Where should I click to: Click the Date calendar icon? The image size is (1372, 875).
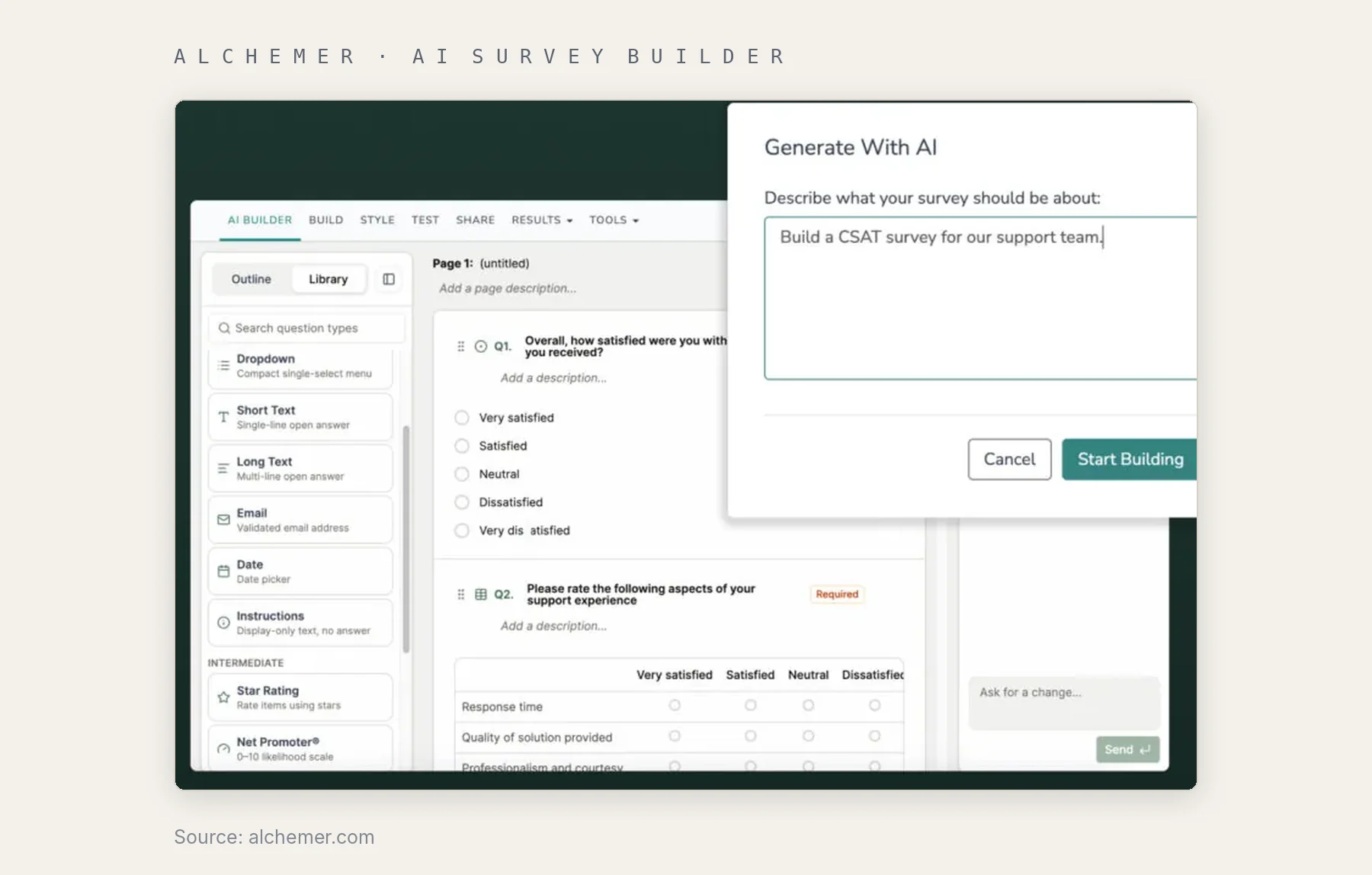click(223, 571)
